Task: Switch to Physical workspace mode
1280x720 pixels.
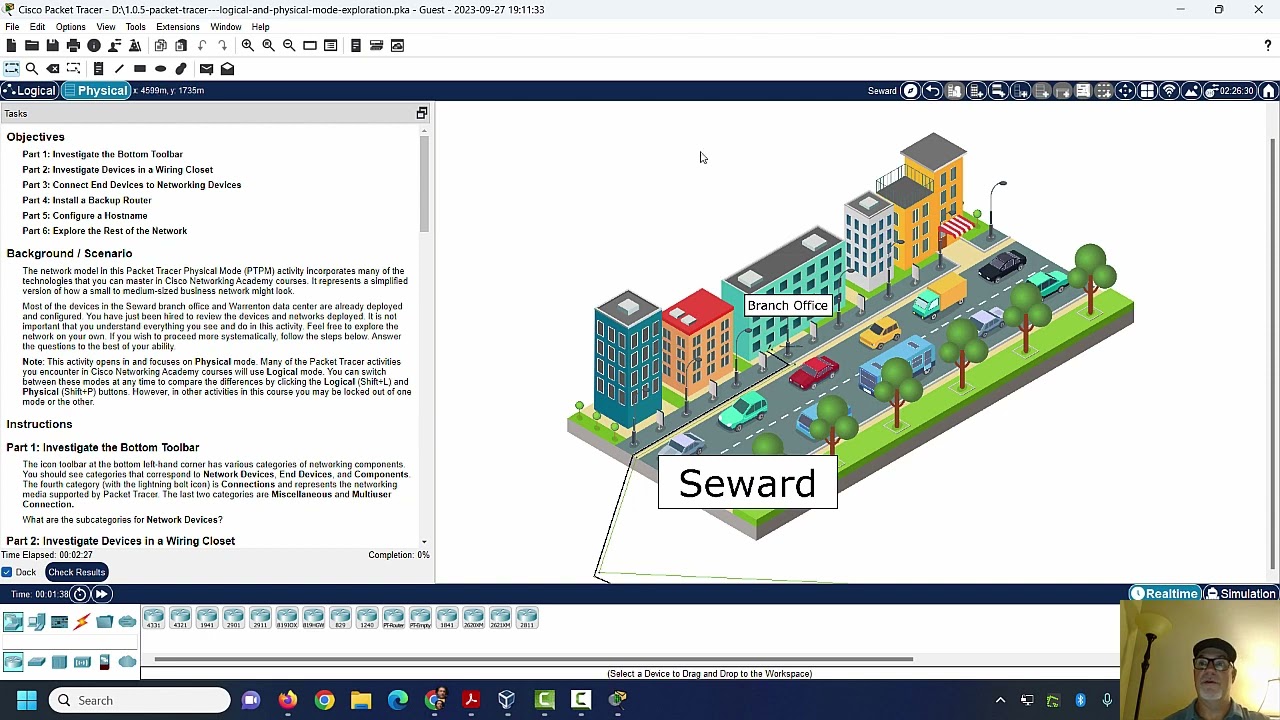Action: tap(97, 91)
